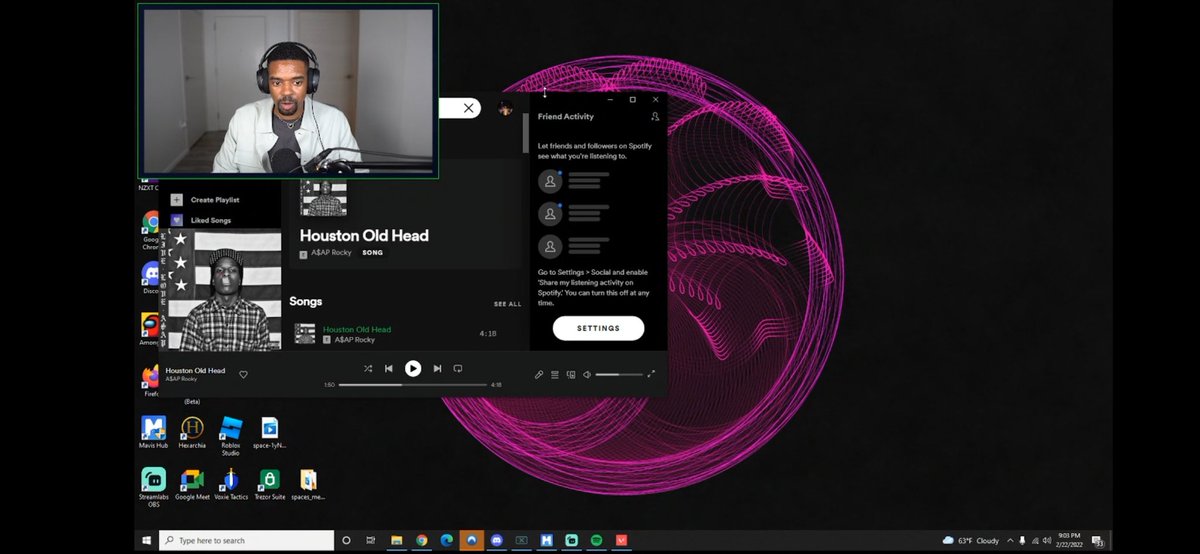The height and width of the screenshot is (554, 1200).
Task: Toggle repeat mode in Spotify
Action: click(x=458, y=369)
